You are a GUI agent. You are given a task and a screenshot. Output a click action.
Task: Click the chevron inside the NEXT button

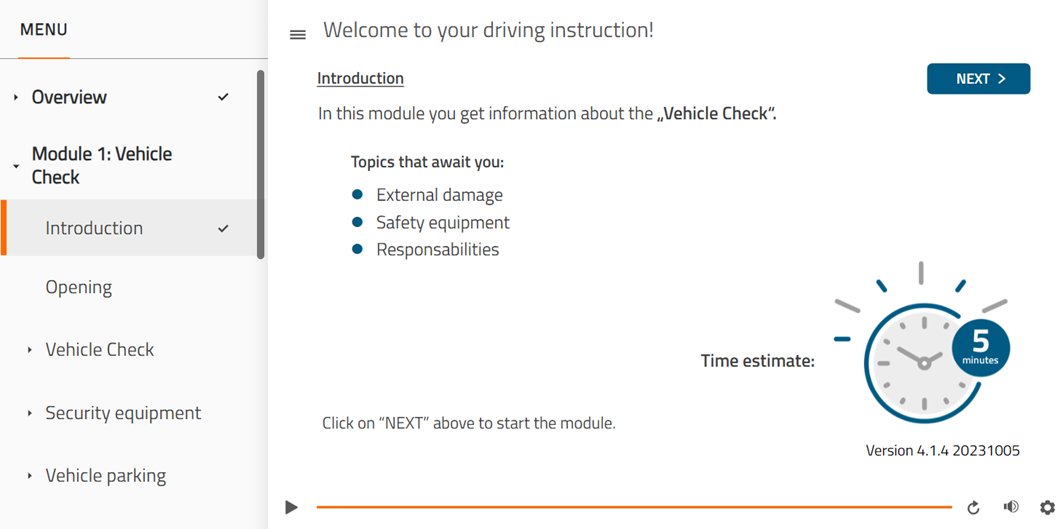tap(1002, 79)
